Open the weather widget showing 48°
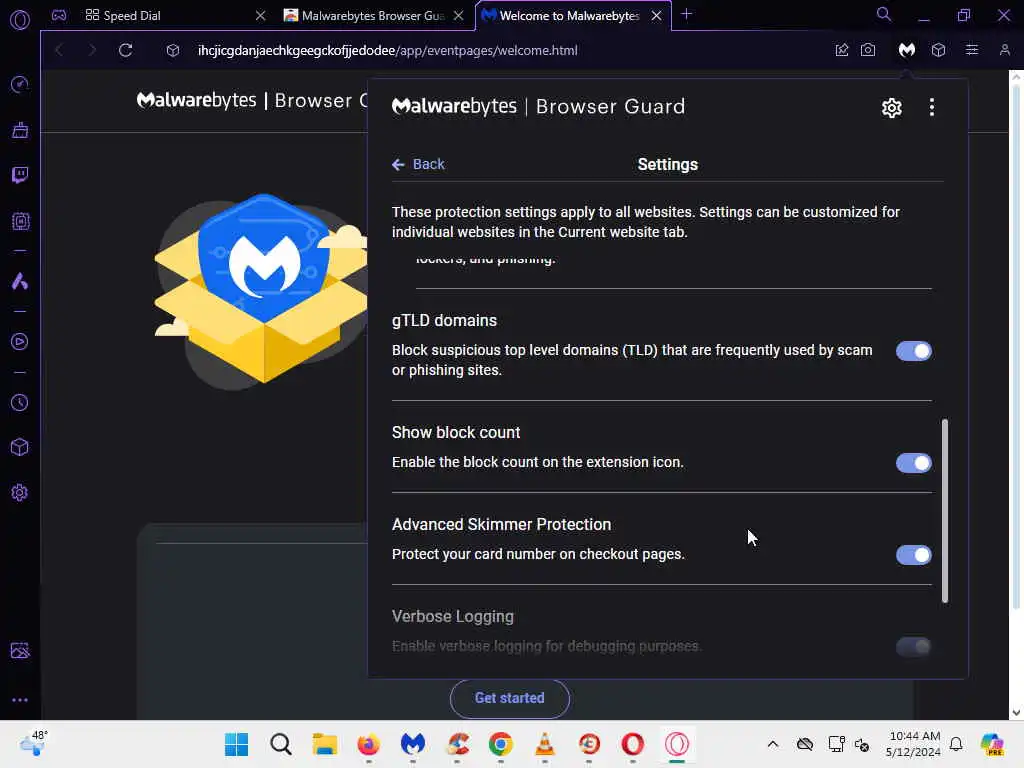Screen dimensions: 1024x768 click(x=34, y=744)
